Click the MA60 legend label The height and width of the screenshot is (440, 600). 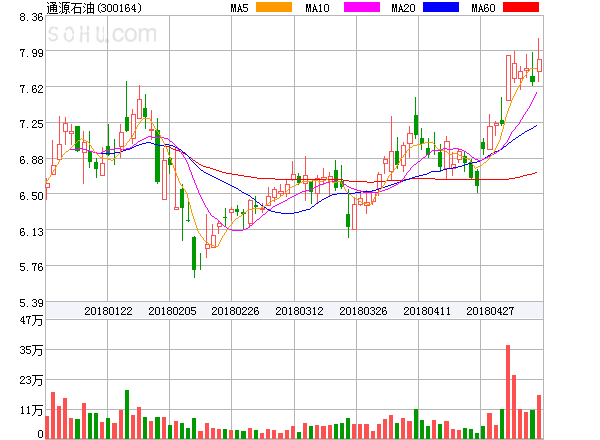[x=483, y=8]
